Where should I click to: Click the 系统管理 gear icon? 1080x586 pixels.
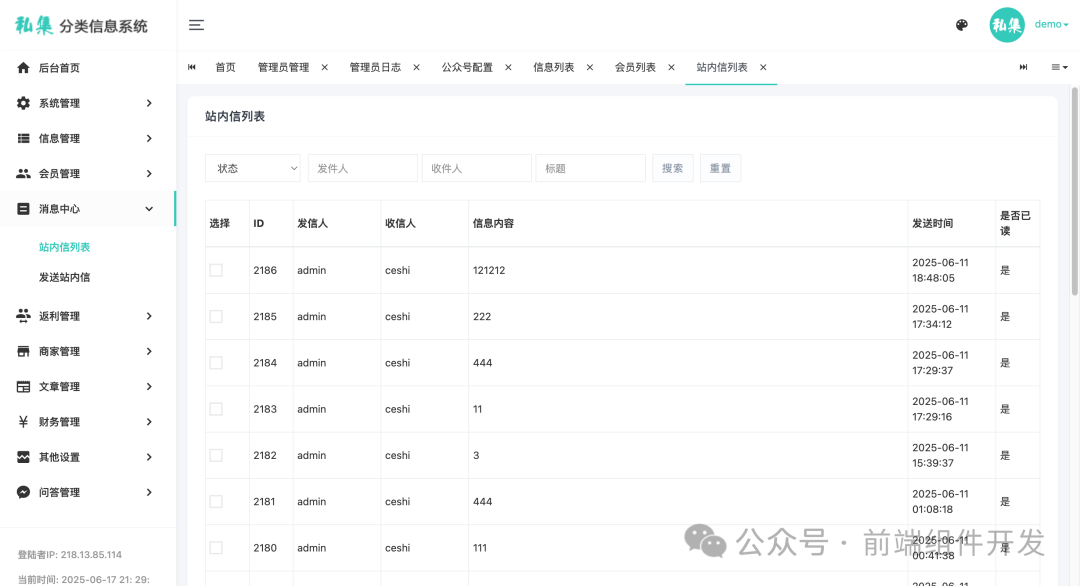coord(24,102)
